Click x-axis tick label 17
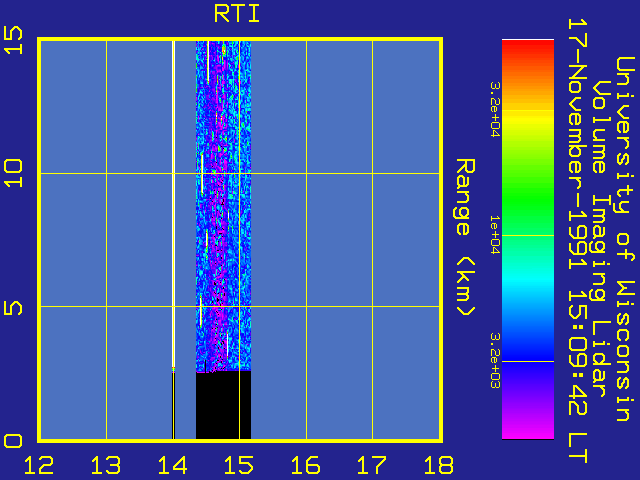The image size is (640, 480). point(372,465)
